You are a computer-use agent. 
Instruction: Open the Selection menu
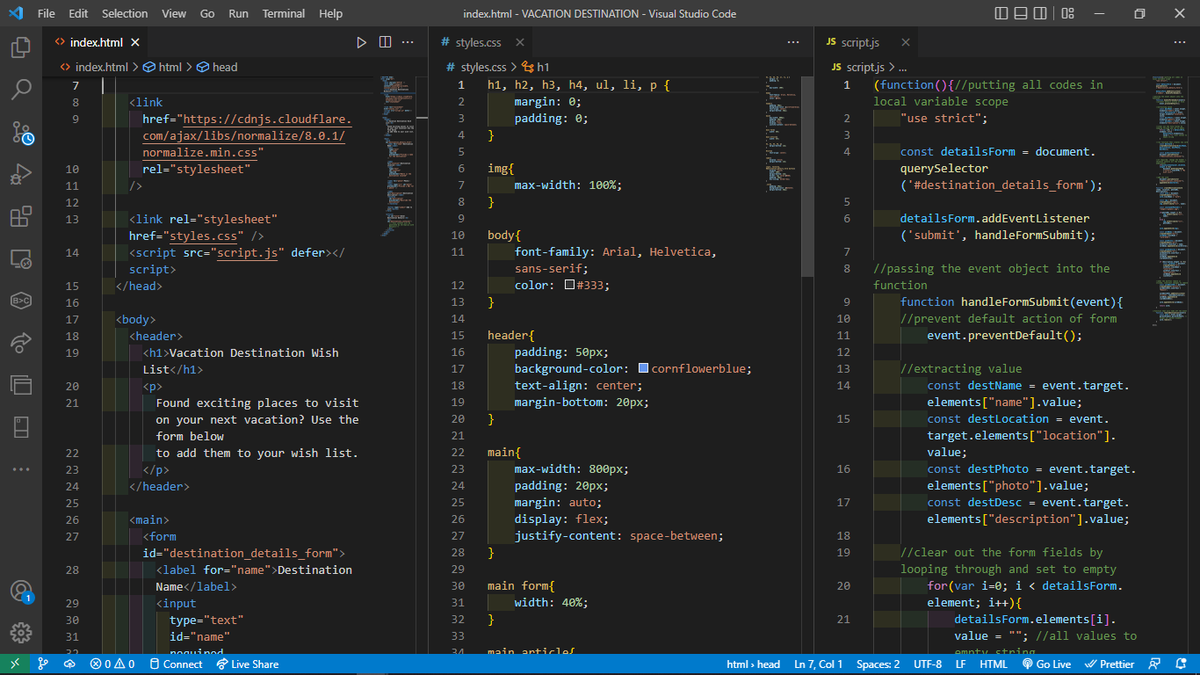point(125,14)
